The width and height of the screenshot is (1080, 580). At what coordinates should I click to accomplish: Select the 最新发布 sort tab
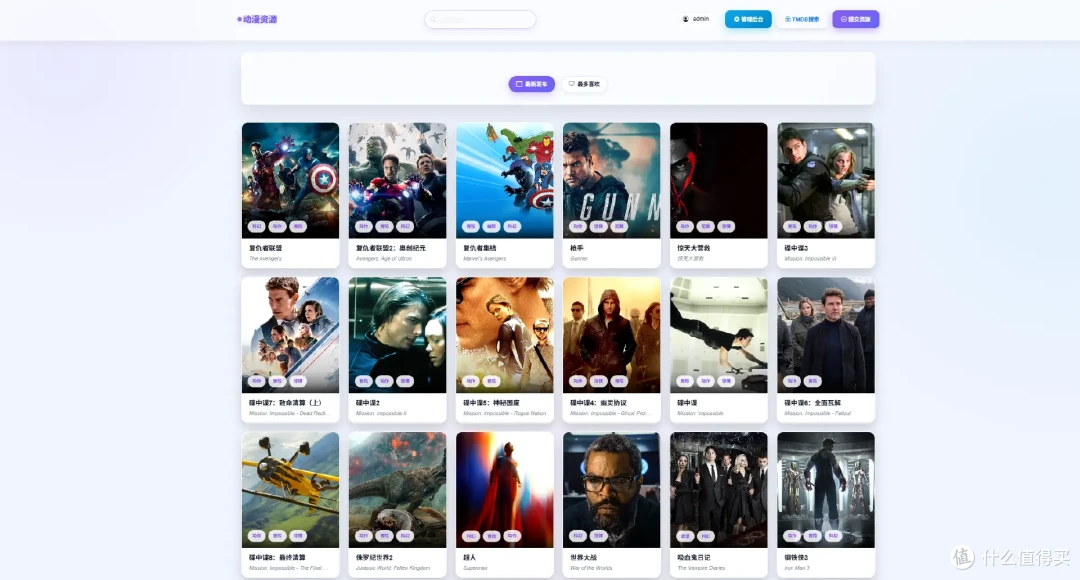click(532, 84)
